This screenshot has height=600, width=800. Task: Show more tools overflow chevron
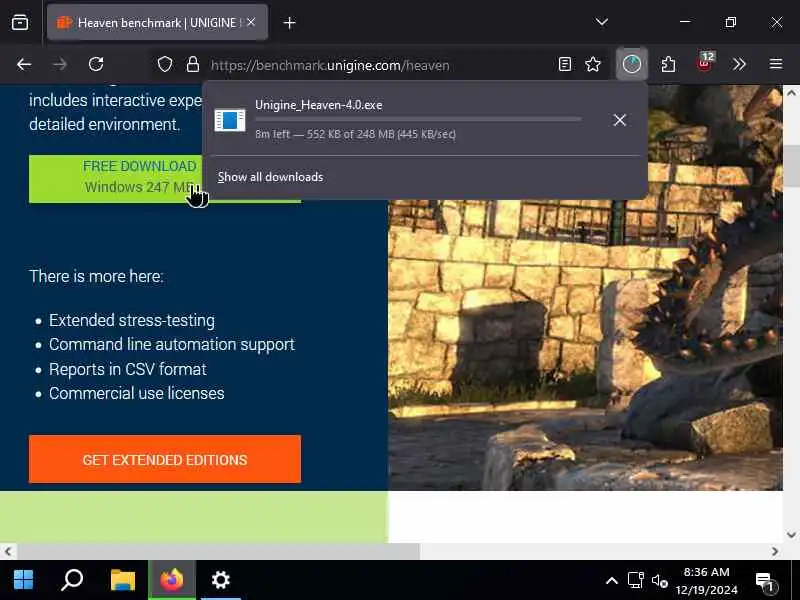739,64
